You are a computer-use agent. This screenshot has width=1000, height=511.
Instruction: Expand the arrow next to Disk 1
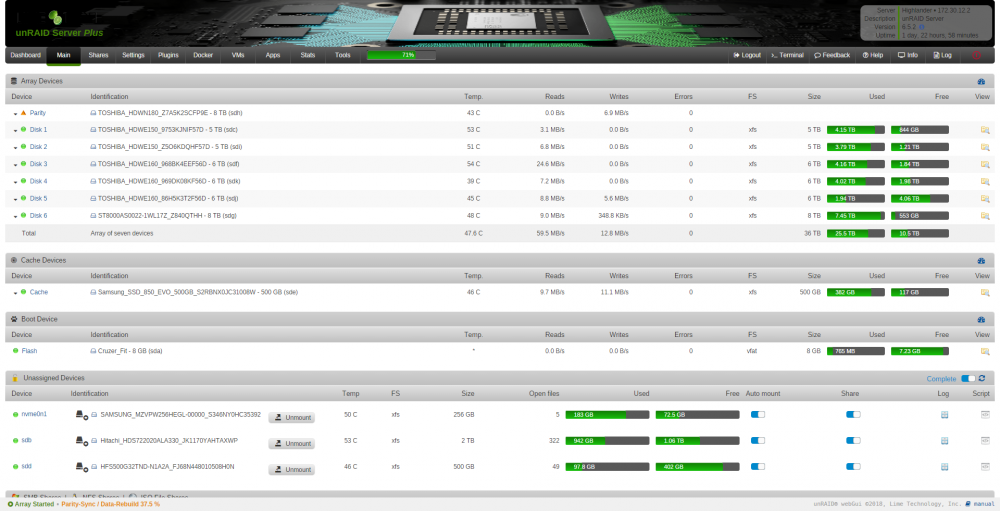tap(15, 131)
